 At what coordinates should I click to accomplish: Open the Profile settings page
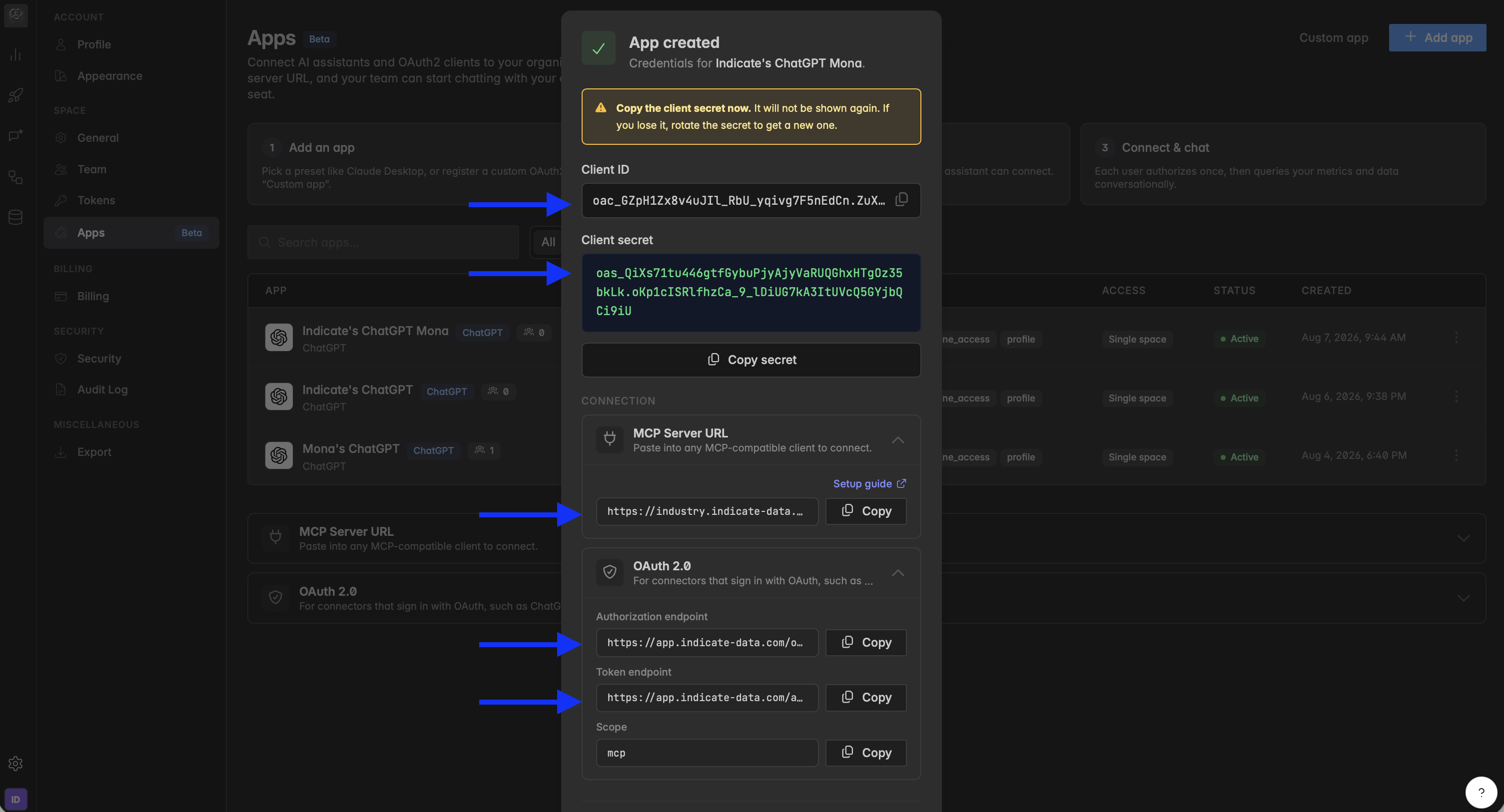tap(131, 44)
